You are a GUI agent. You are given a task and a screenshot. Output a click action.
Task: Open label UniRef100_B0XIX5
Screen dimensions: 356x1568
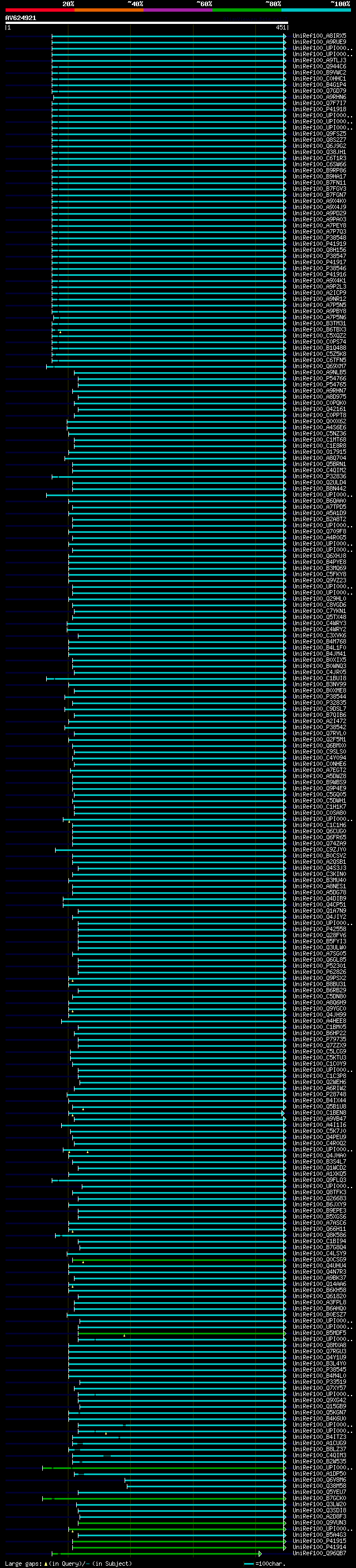(x=319, y=660)
